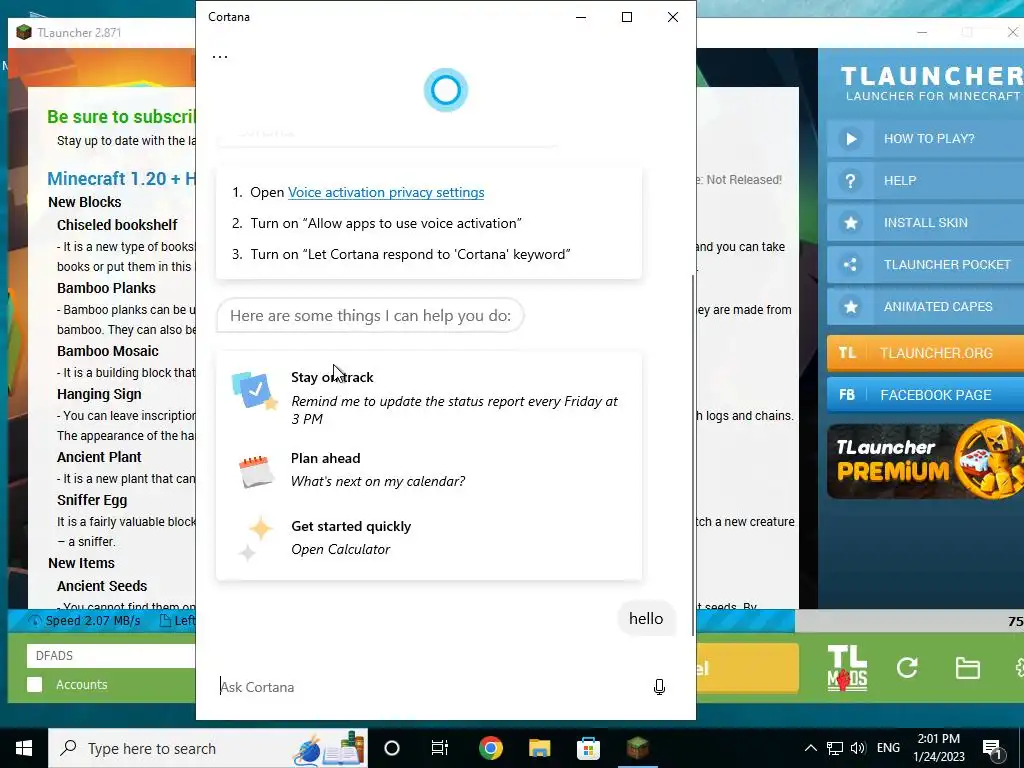
Task: Click the star icon beside INSTALL SKIN
Action: [x=851, y=223]
